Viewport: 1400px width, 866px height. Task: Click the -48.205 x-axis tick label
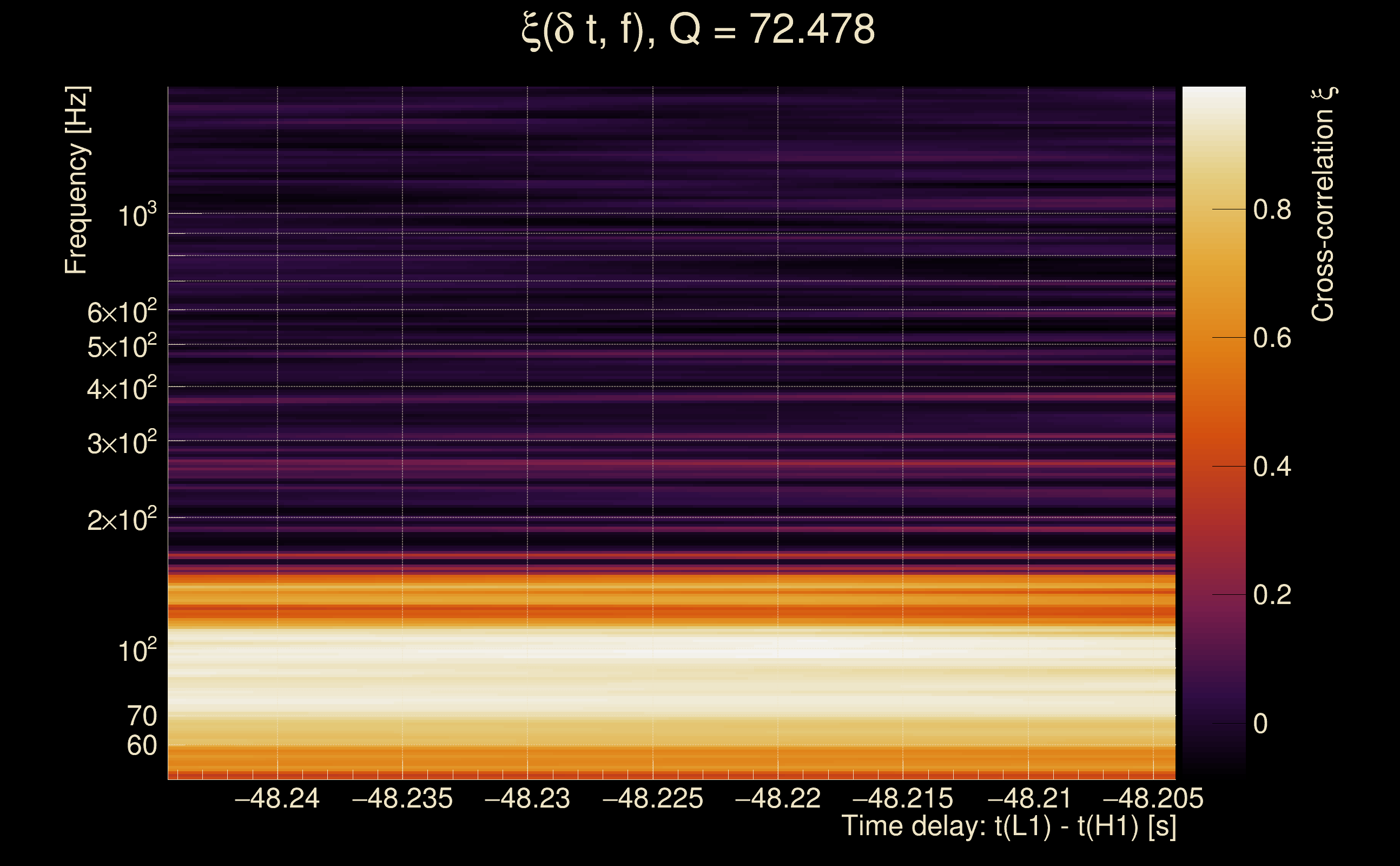click(x=1153, y=798)
